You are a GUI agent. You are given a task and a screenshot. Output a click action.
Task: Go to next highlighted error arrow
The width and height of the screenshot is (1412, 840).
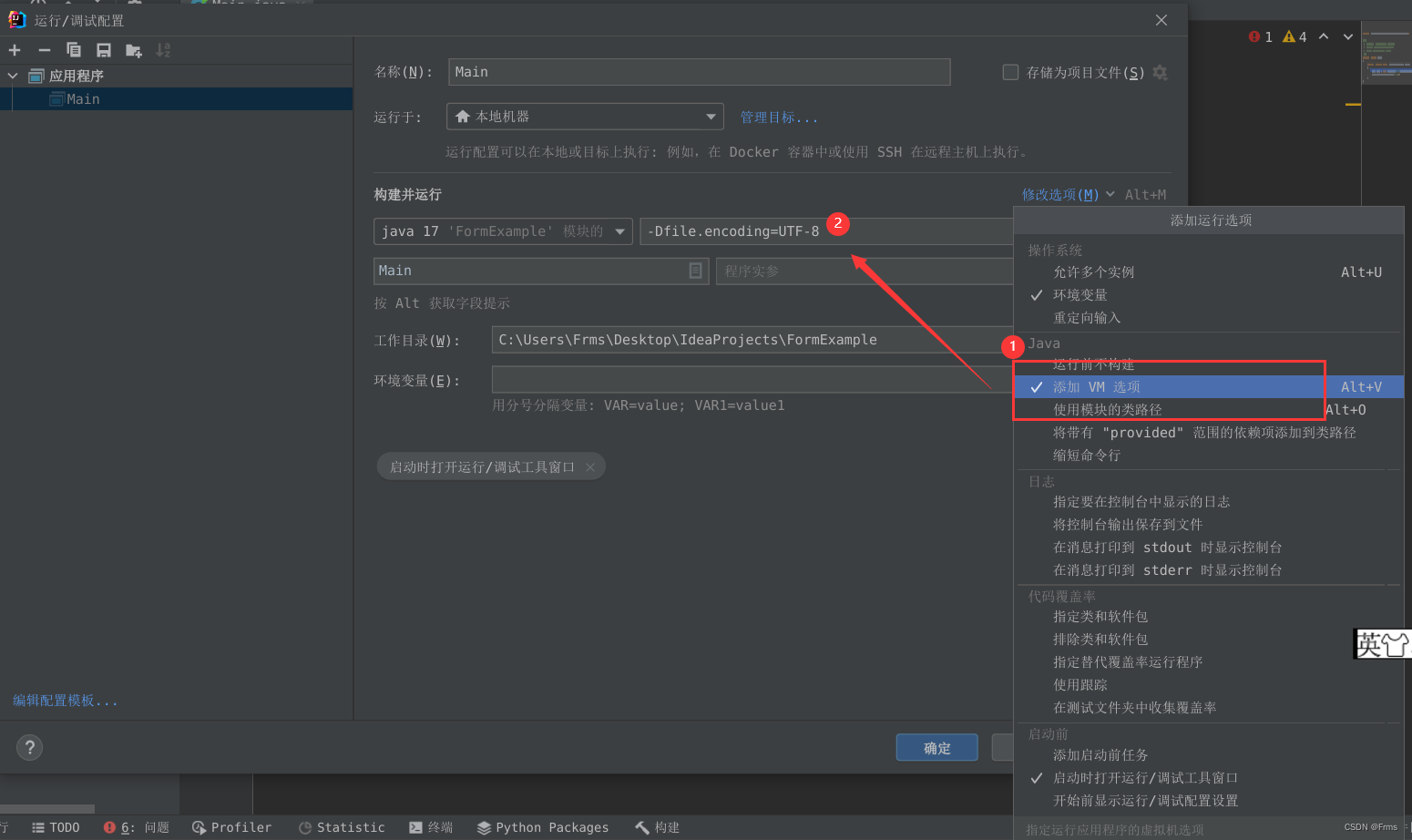tap(1348, 36)
